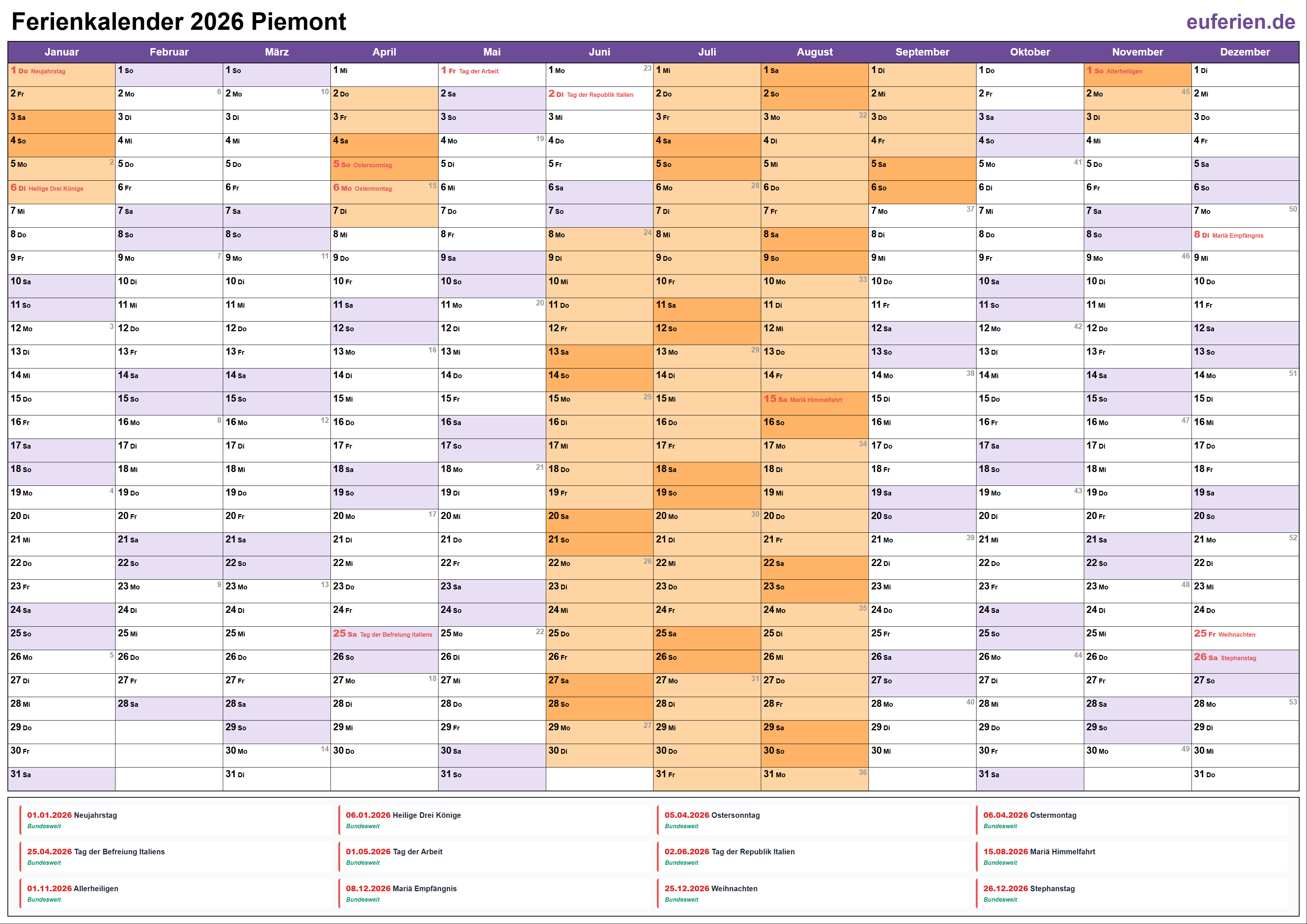The width and height of the screenshot is (1307, 924).
Task: Click the Allerheiligen cell on 1 November
Action: coord(1137,71)
